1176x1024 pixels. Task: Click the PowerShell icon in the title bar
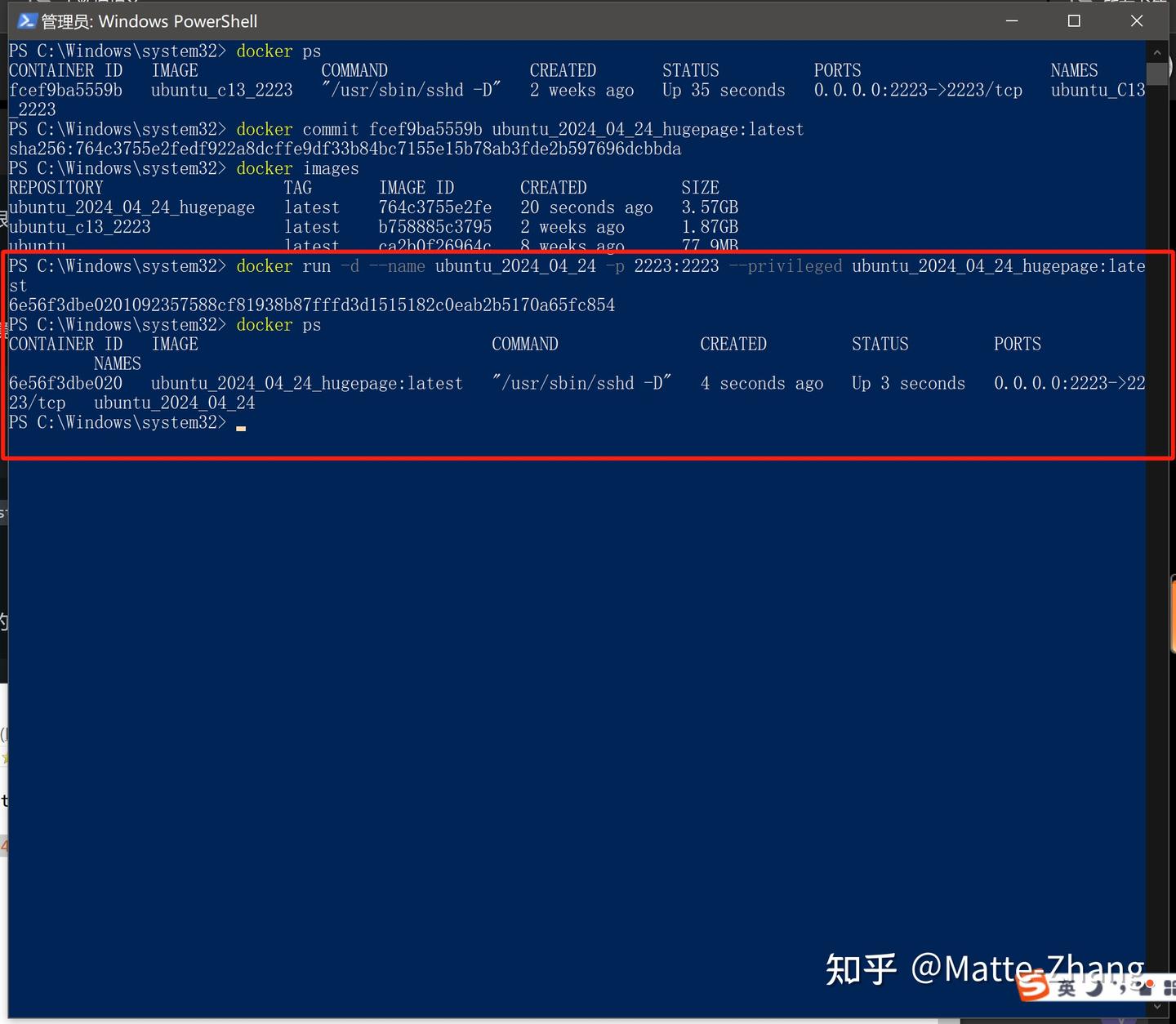click(x=26, y=21)
